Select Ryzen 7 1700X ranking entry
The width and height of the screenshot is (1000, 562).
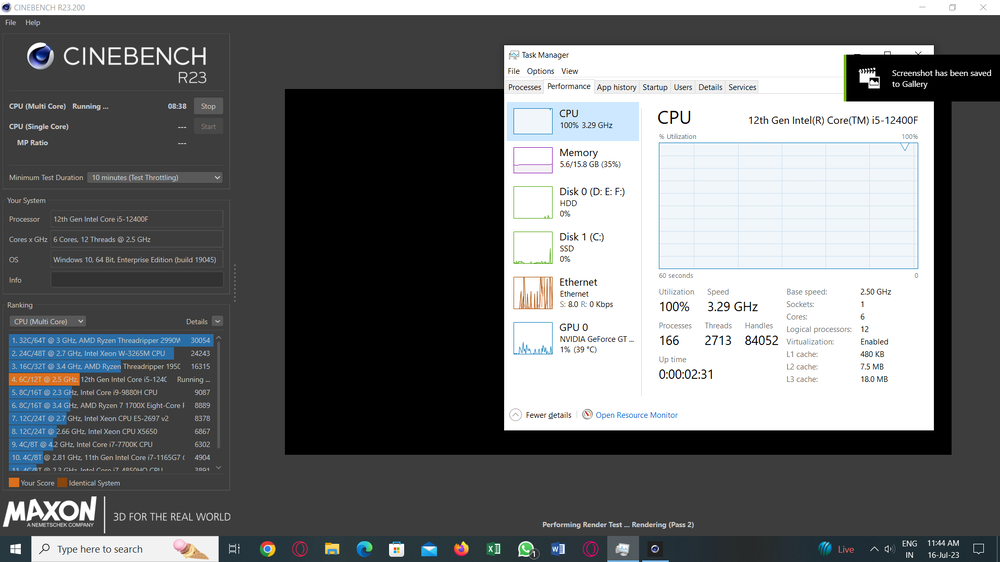pyautogui.click(x=110, y=405)
